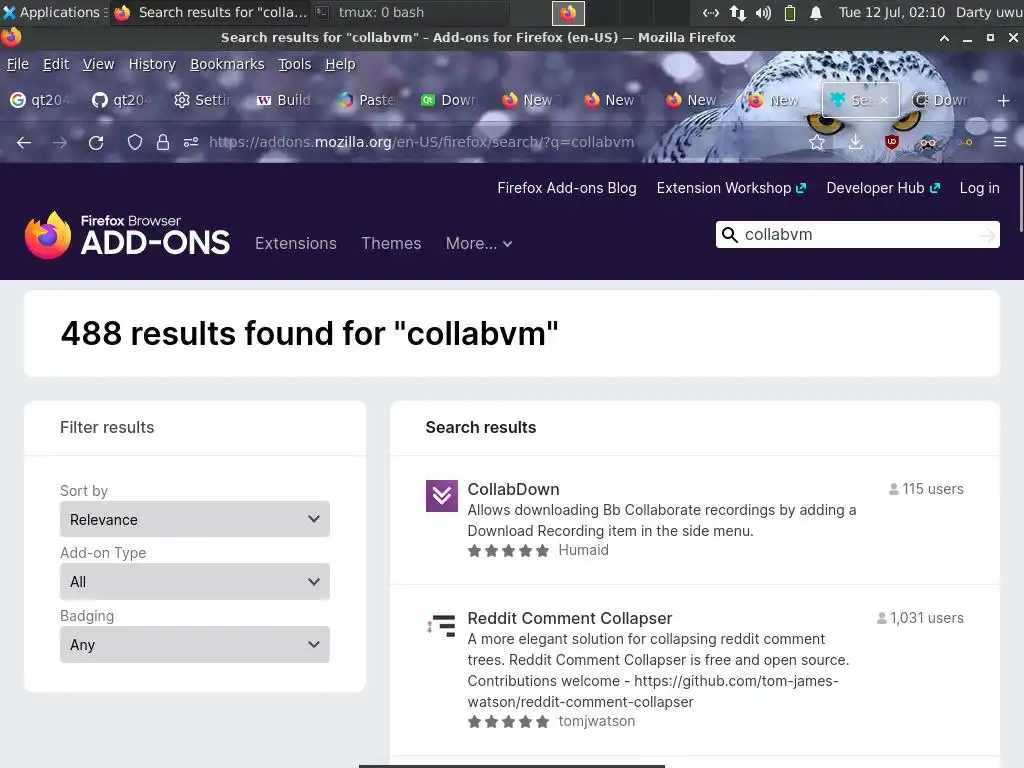
Task: Switch to the tmux bash taskbar window
Action: [x=409, y=12]
